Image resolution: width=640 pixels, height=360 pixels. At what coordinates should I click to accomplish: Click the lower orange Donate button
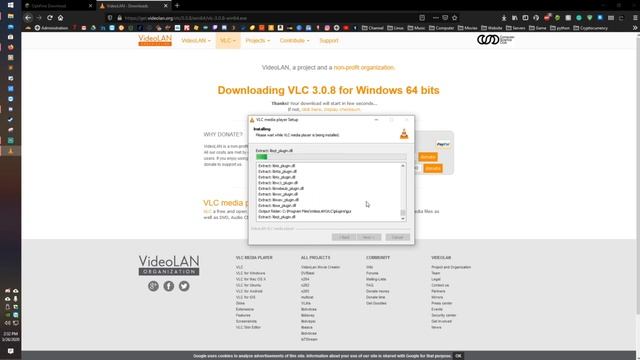click(433, 168)
